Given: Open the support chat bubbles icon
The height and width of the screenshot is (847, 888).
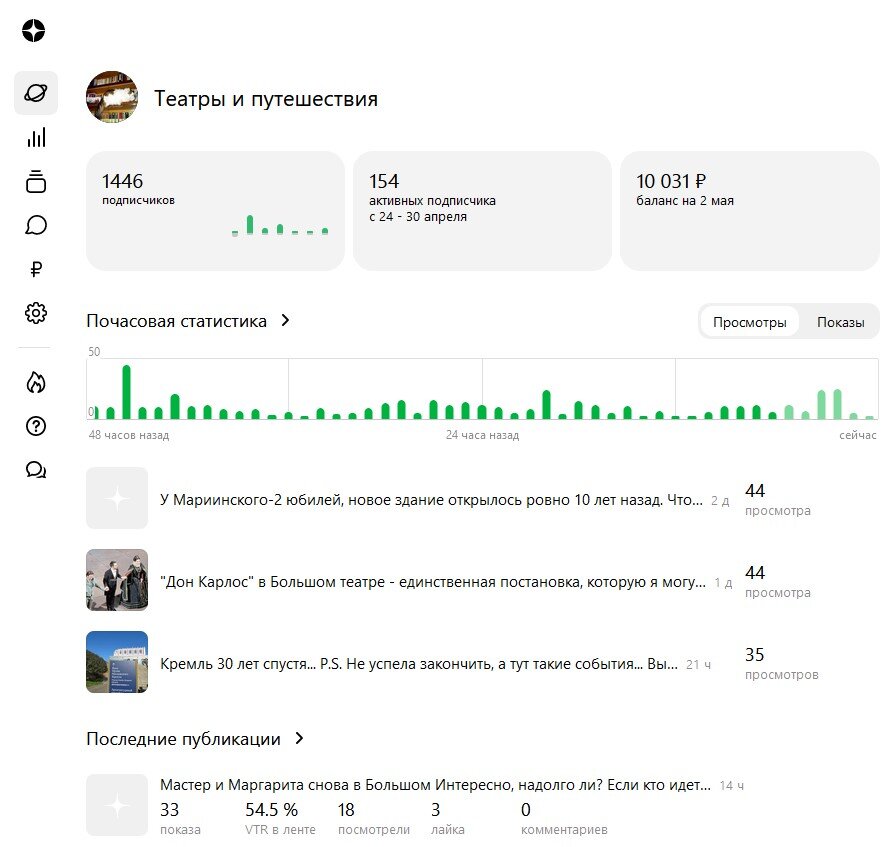Looking at the screenshot, I should tap(36, 469).
